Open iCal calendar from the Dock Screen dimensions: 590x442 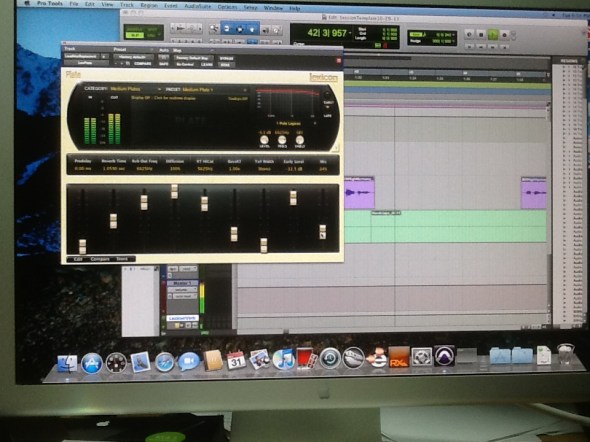tap(236, 360)
